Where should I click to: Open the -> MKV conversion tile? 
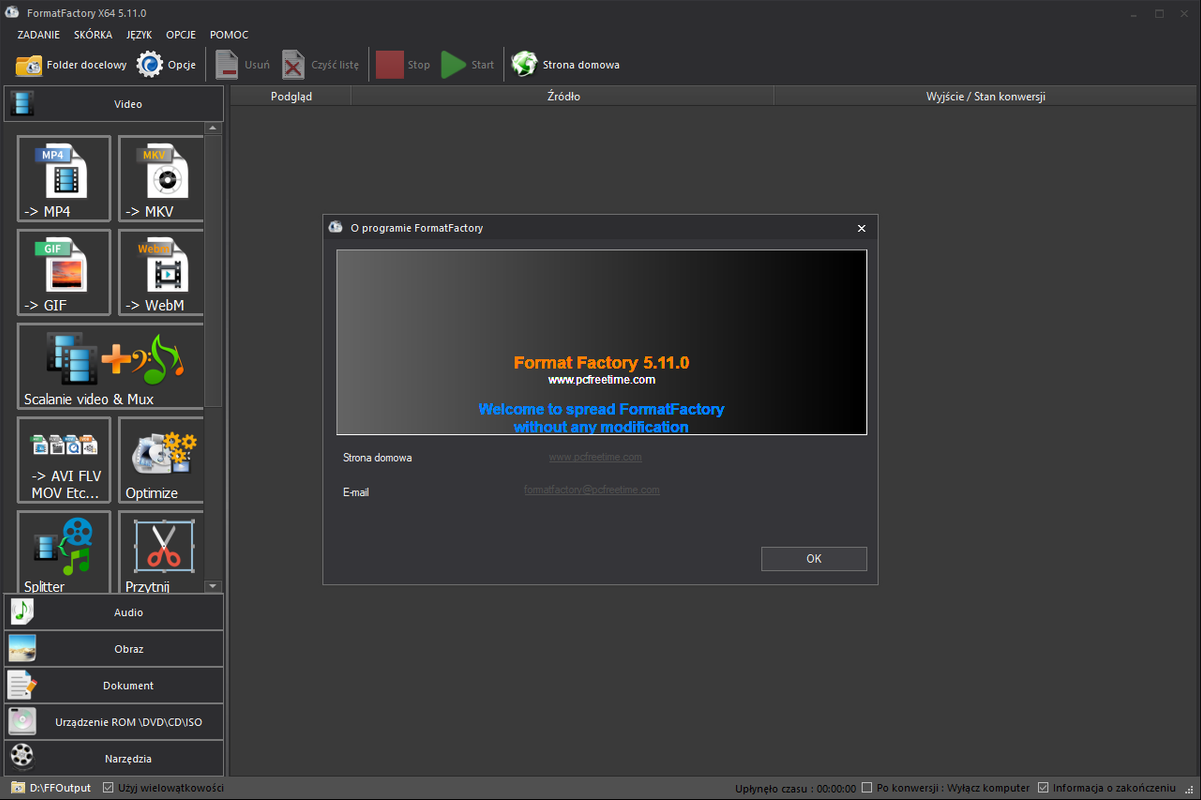[x=161, y=178]
